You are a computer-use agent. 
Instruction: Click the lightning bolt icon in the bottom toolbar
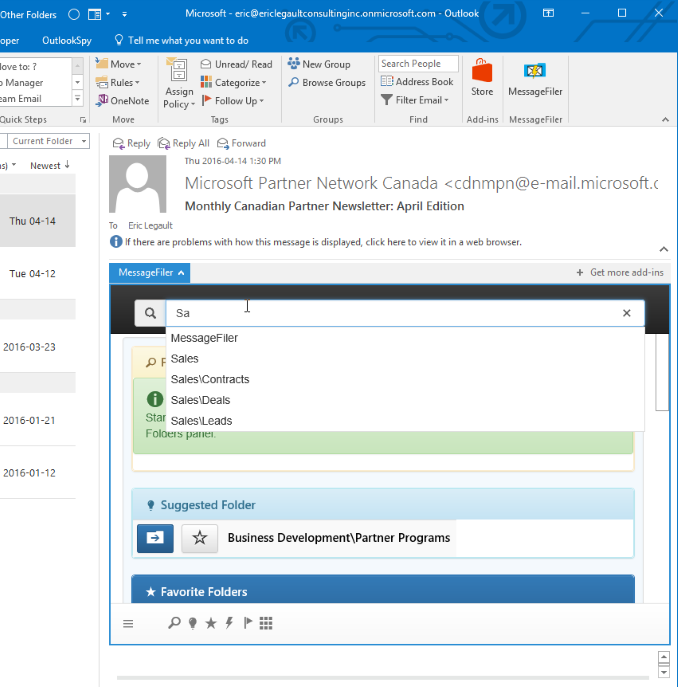click(x=229, y=623)
